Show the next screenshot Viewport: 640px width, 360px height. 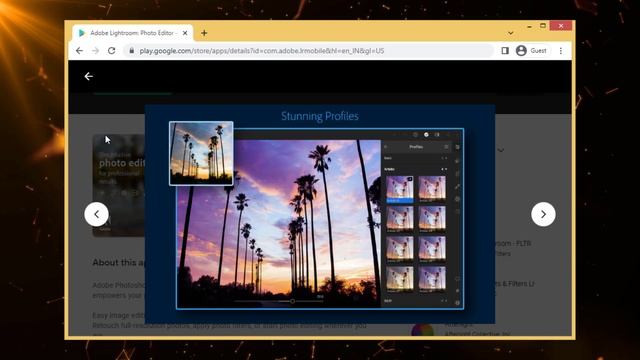[543, 214]
